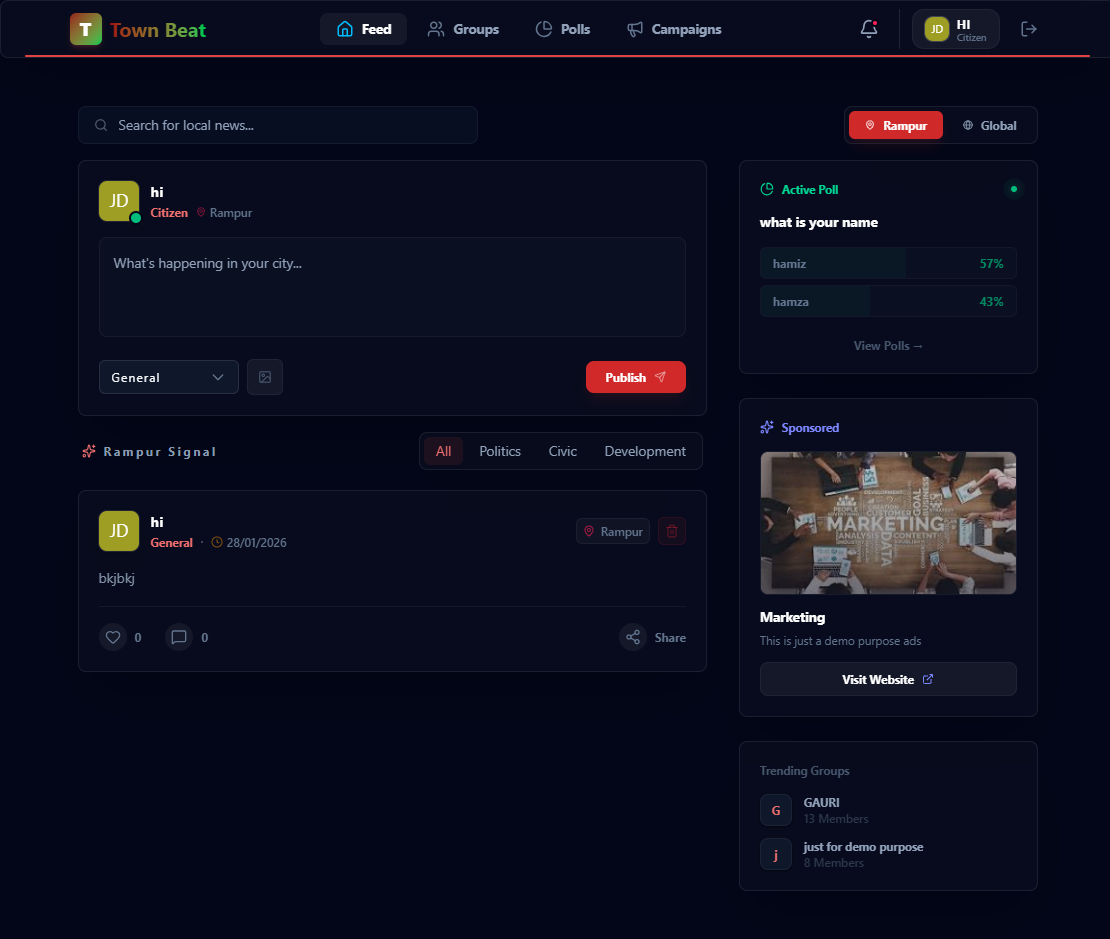Publish the post

click(636, 377)
